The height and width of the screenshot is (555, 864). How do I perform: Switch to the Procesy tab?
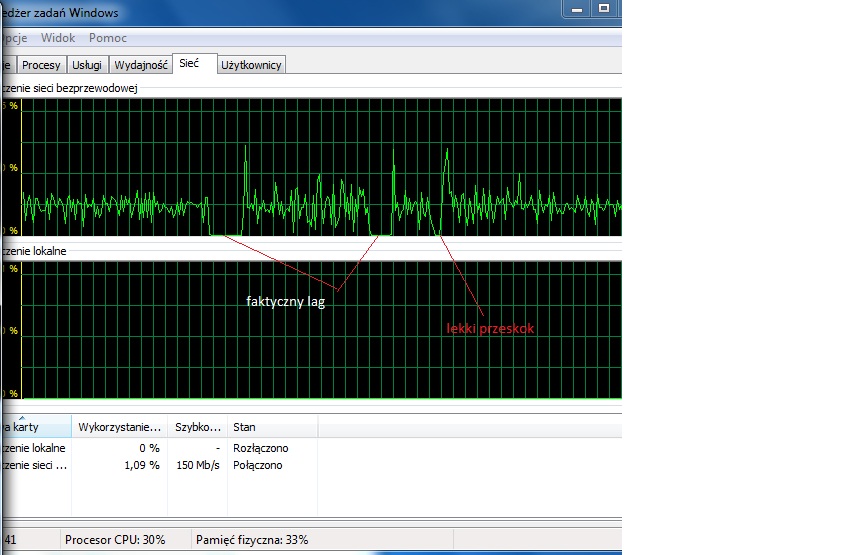pos(41,64)
